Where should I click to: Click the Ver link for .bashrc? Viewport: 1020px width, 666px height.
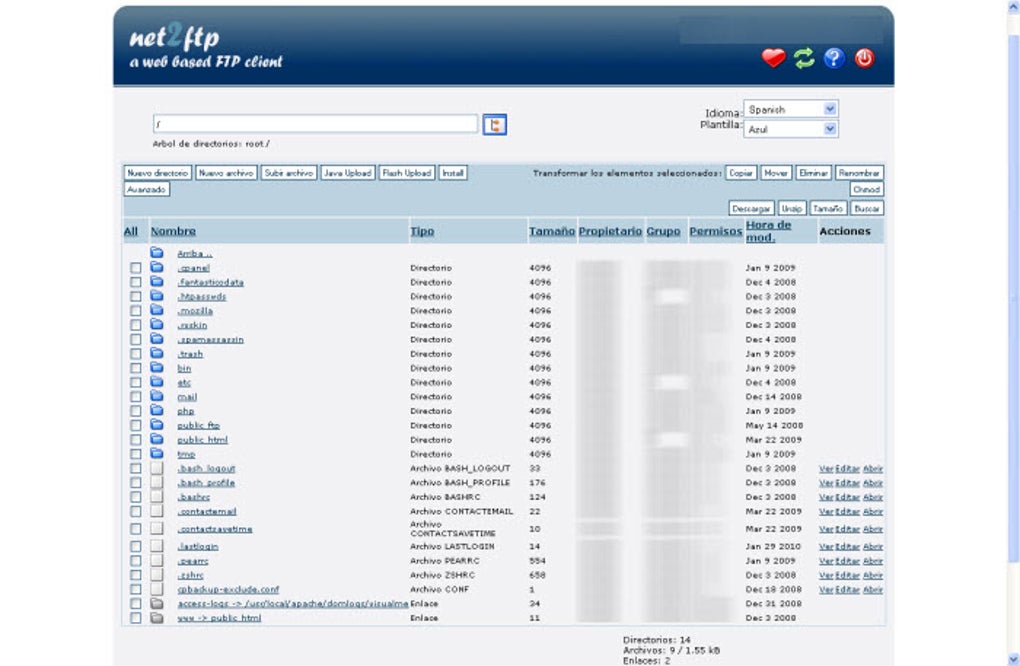[x=826, y=497]
